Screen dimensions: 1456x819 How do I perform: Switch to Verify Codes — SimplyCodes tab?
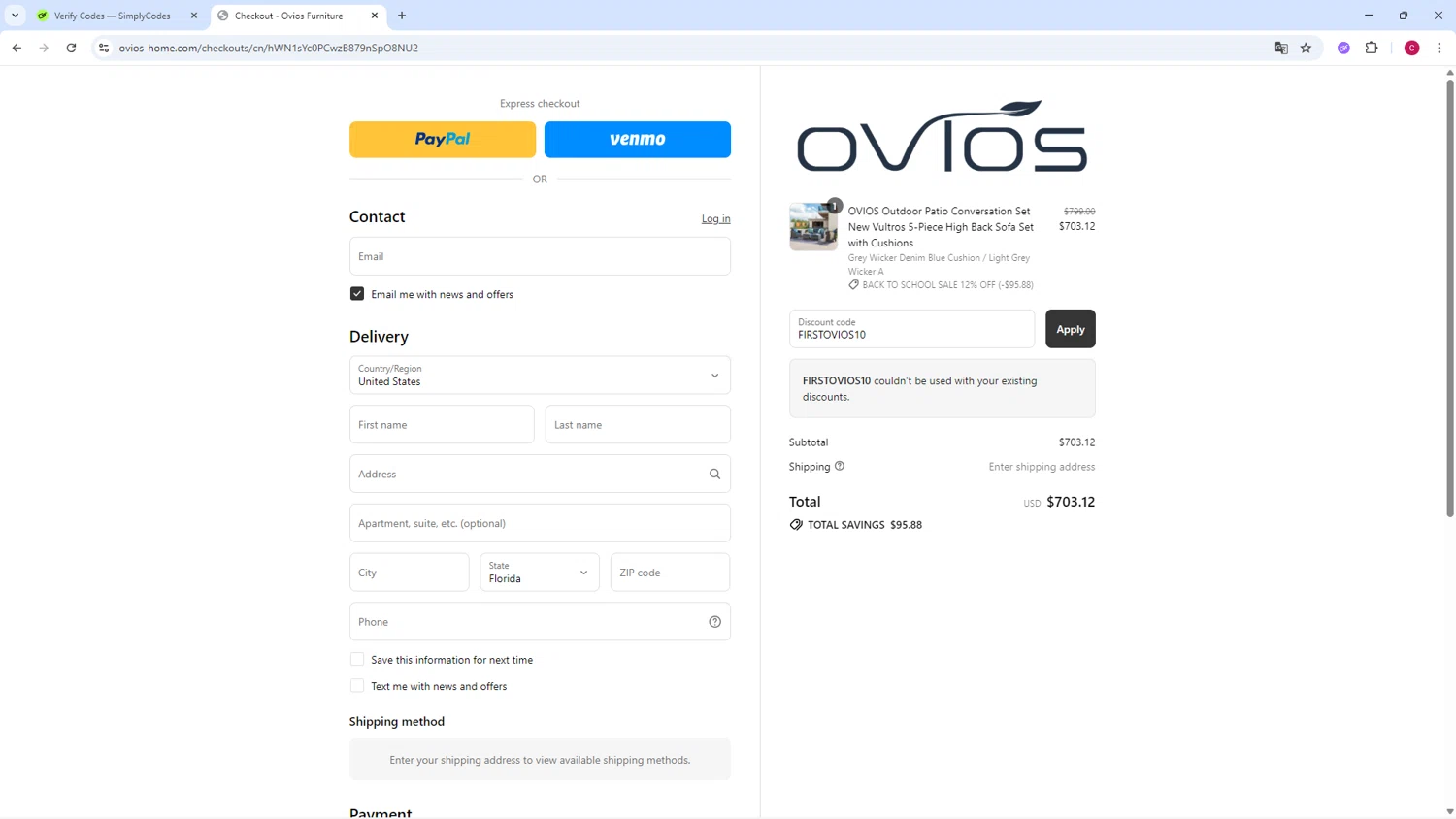(x=112, y=16)
